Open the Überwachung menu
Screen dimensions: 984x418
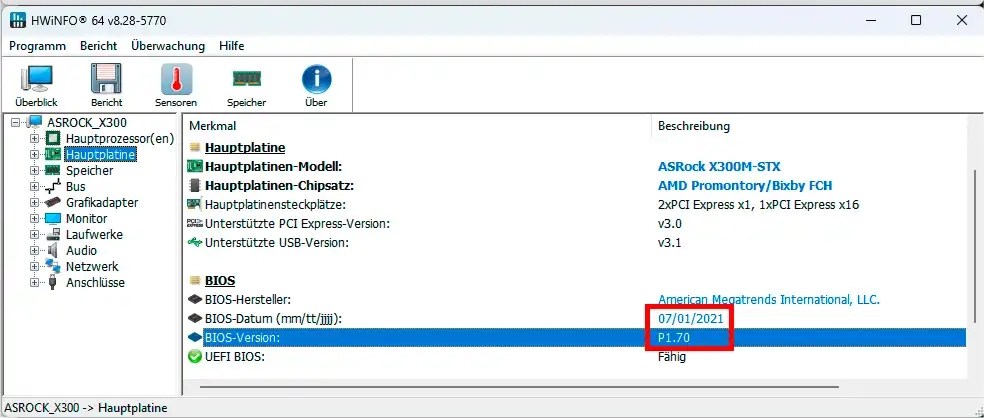tap(168, 46)
